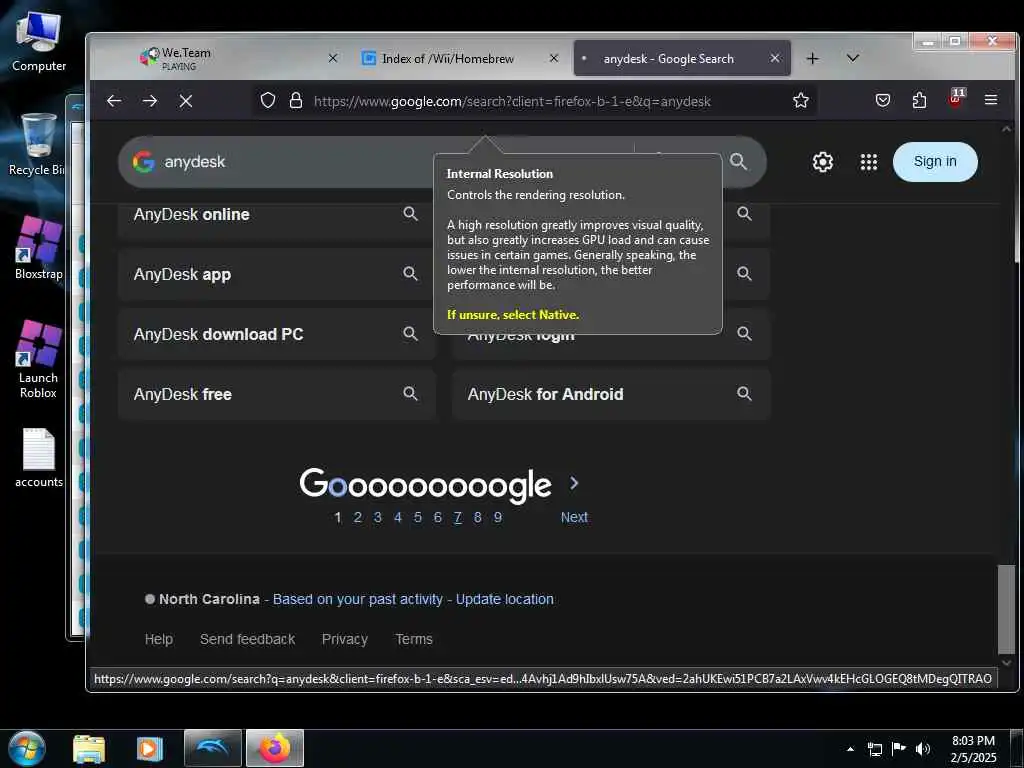Open the tracking protection shield icon
The width and height of the screenshot is (1024, 768).
[268, 101]
